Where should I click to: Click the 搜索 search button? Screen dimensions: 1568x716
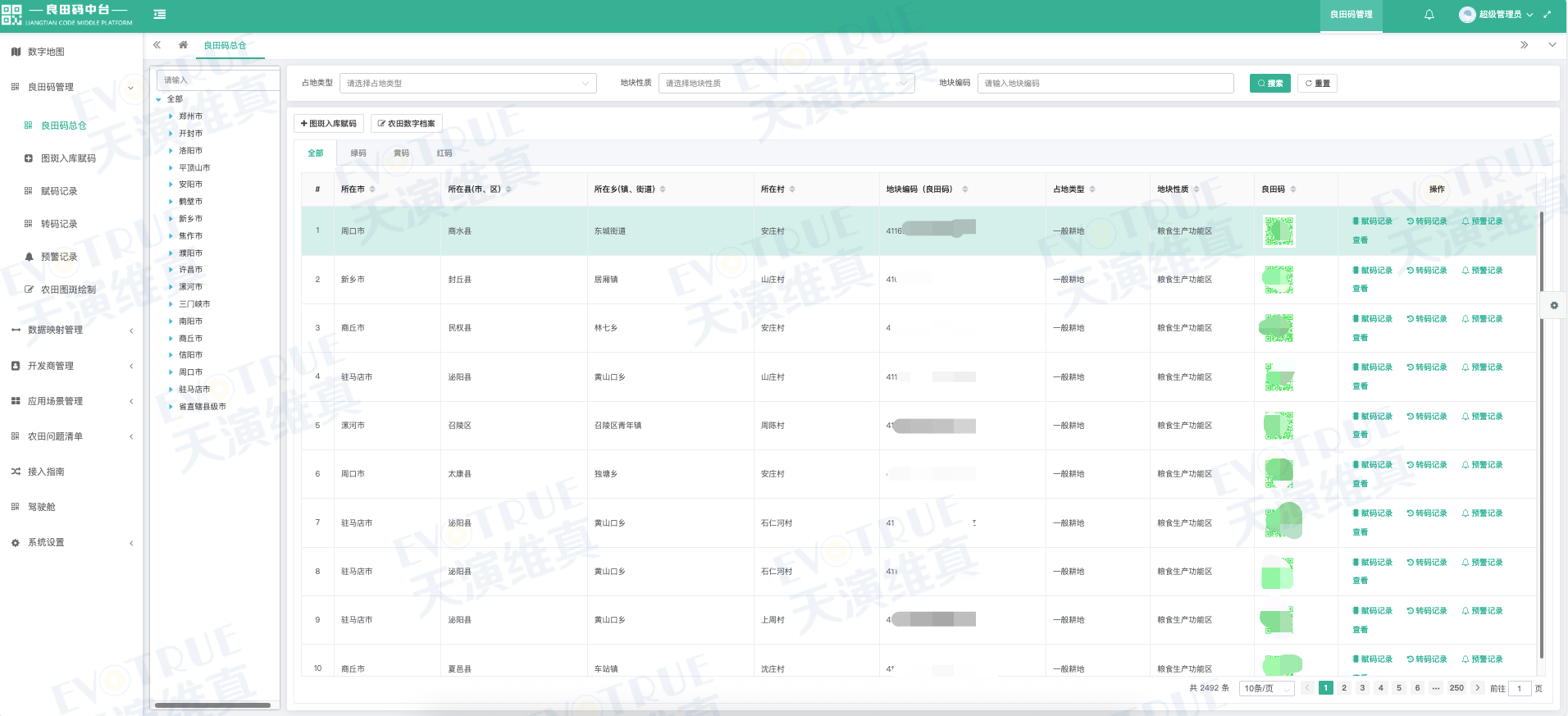[x=1269, y=83]
